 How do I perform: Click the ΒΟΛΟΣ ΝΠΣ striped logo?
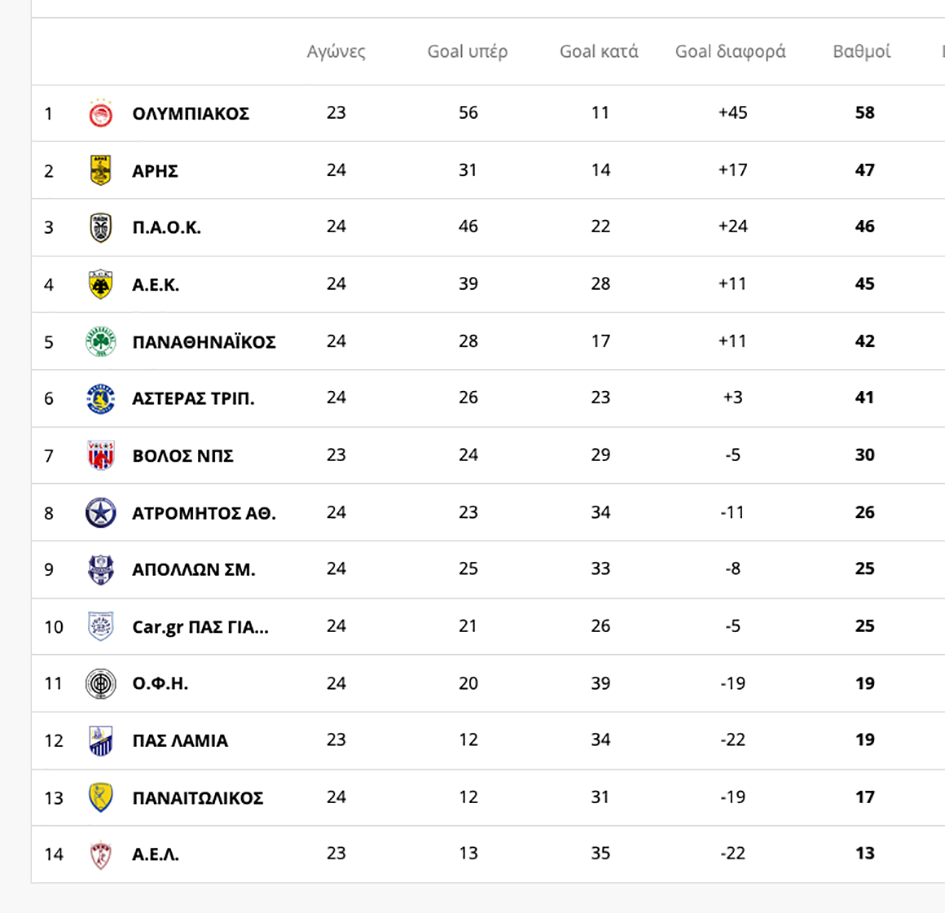101,455
